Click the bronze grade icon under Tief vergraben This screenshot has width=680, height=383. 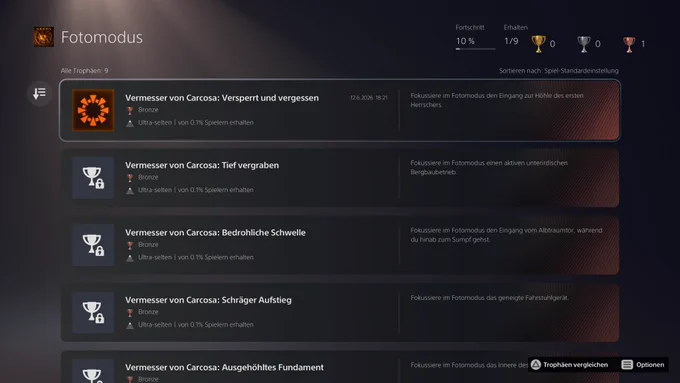130,178
